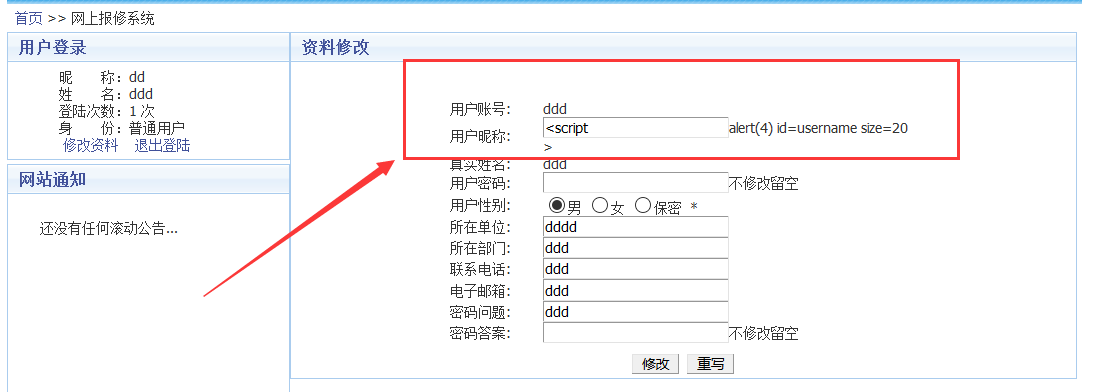Click the 登陆次数 1 次 text
1118x392 pixels.
[x=106, y=111]
